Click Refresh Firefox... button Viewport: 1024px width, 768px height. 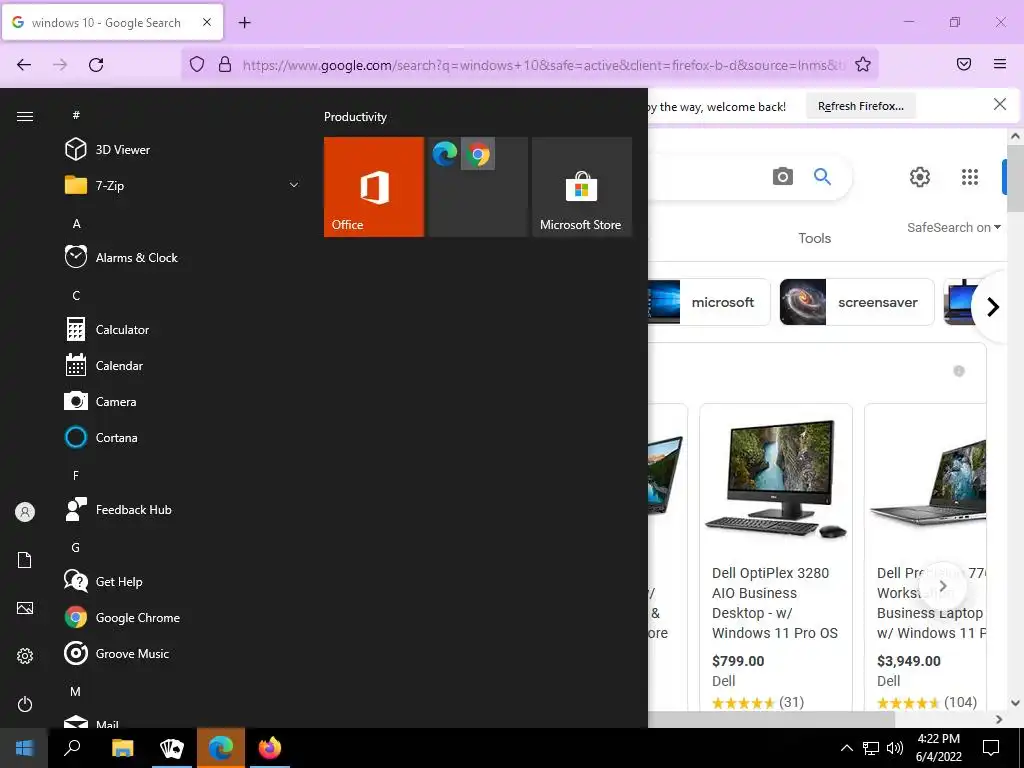pyautogui.click(x=861, y=106)
